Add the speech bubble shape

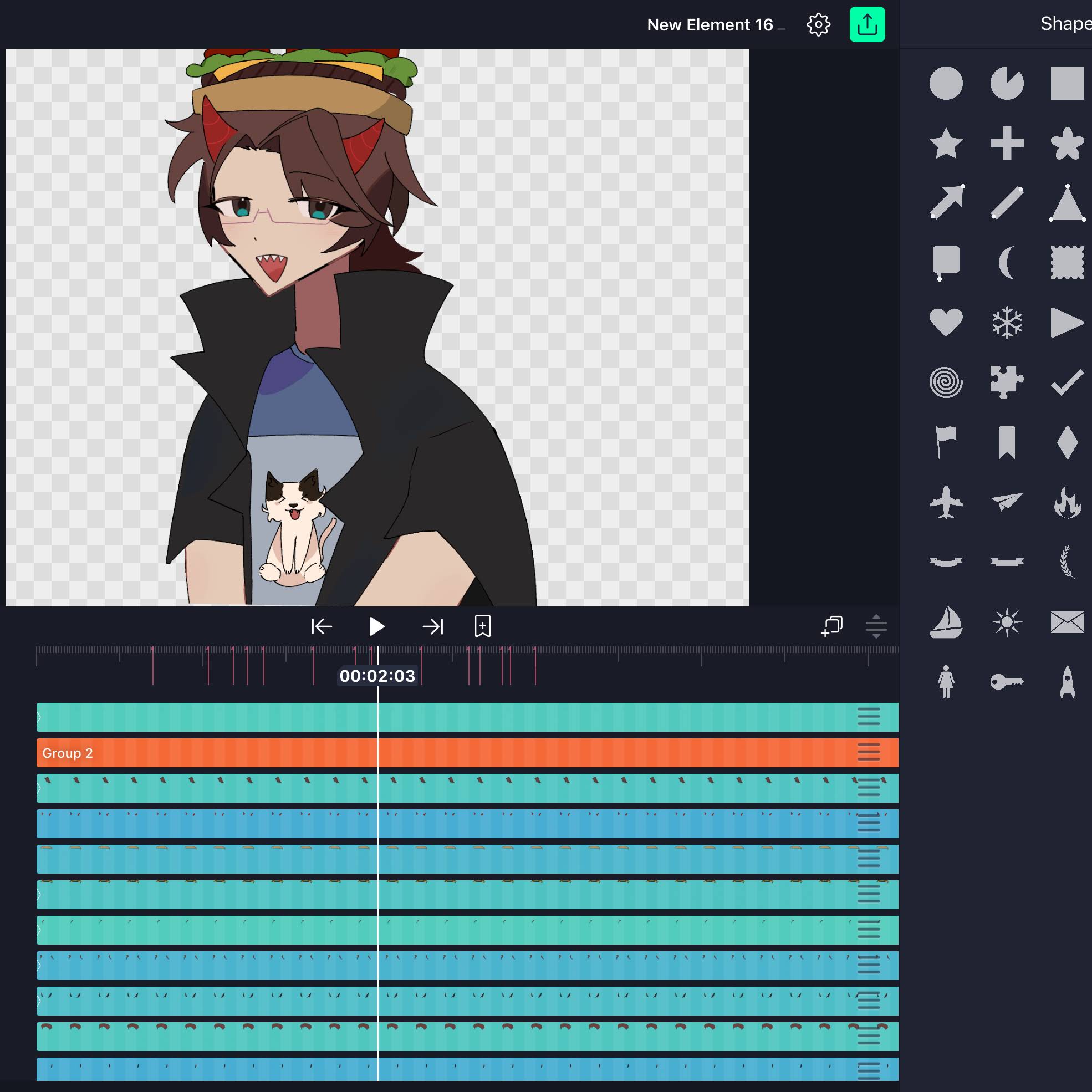[946, 263]
